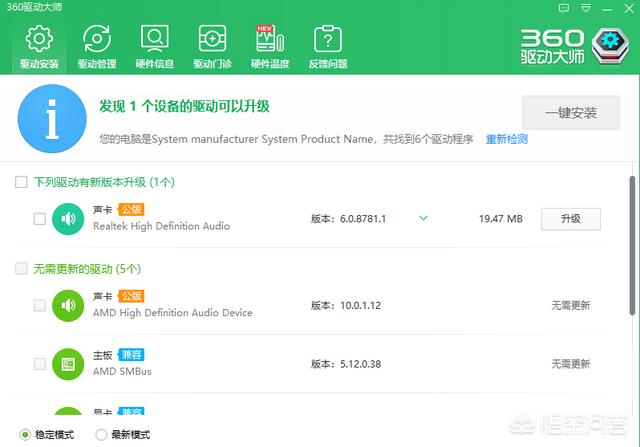This screenshot has height=447, width=640.
Task: Select the 最新模式 radio button
Action: coord(101,434)
